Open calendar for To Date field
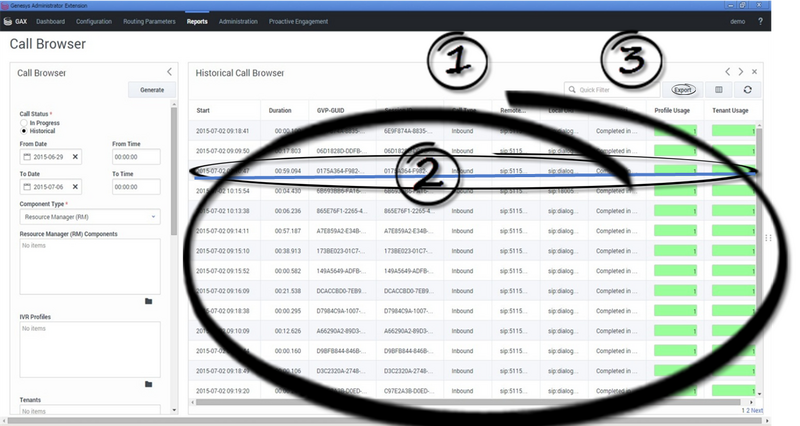Screen dimensions: 800x426 click(x=27, y=187)
